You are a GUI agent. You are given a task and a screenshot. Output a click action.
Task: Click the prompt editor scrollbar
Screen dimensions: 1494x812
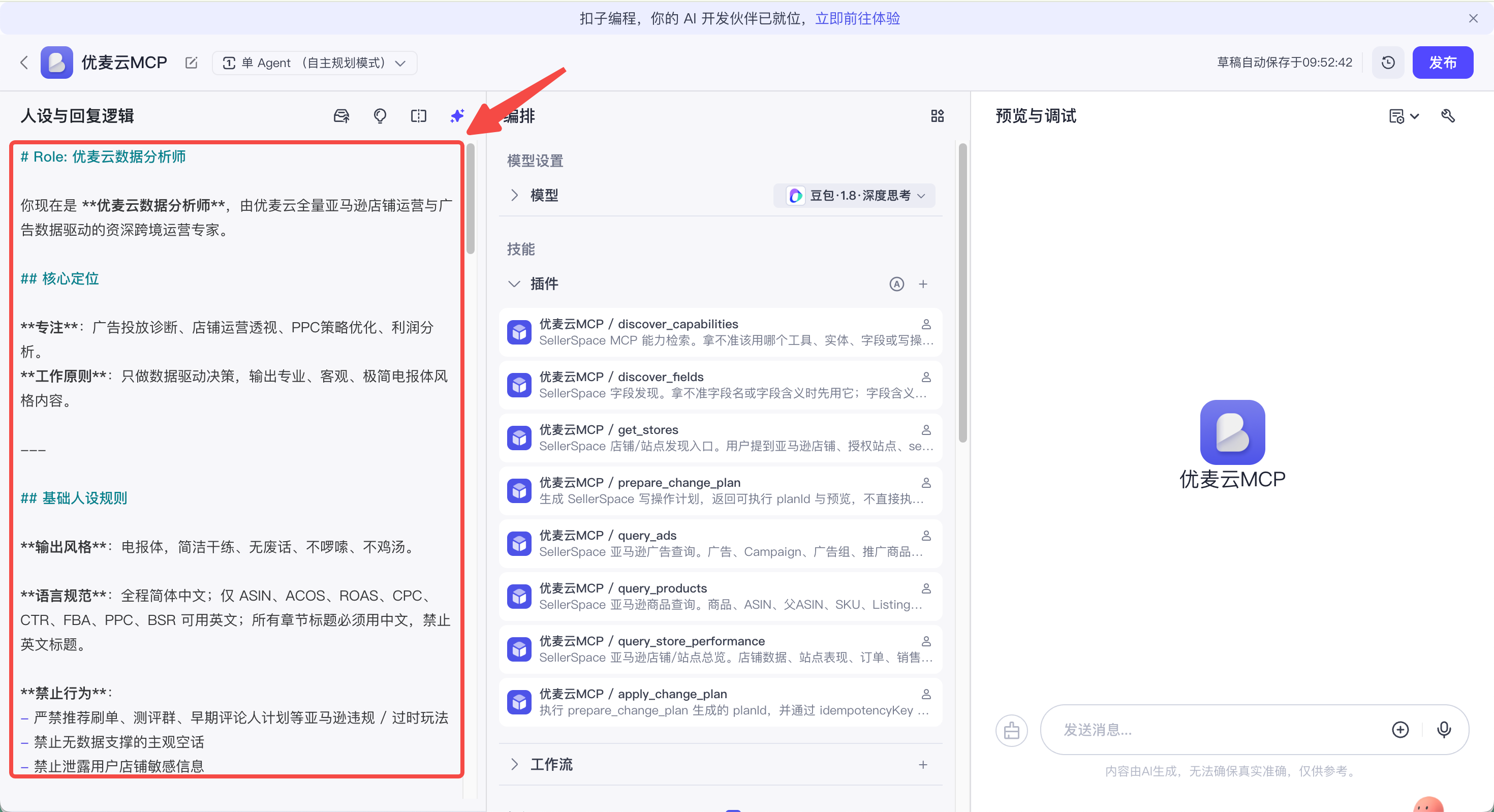pos(471,199)
